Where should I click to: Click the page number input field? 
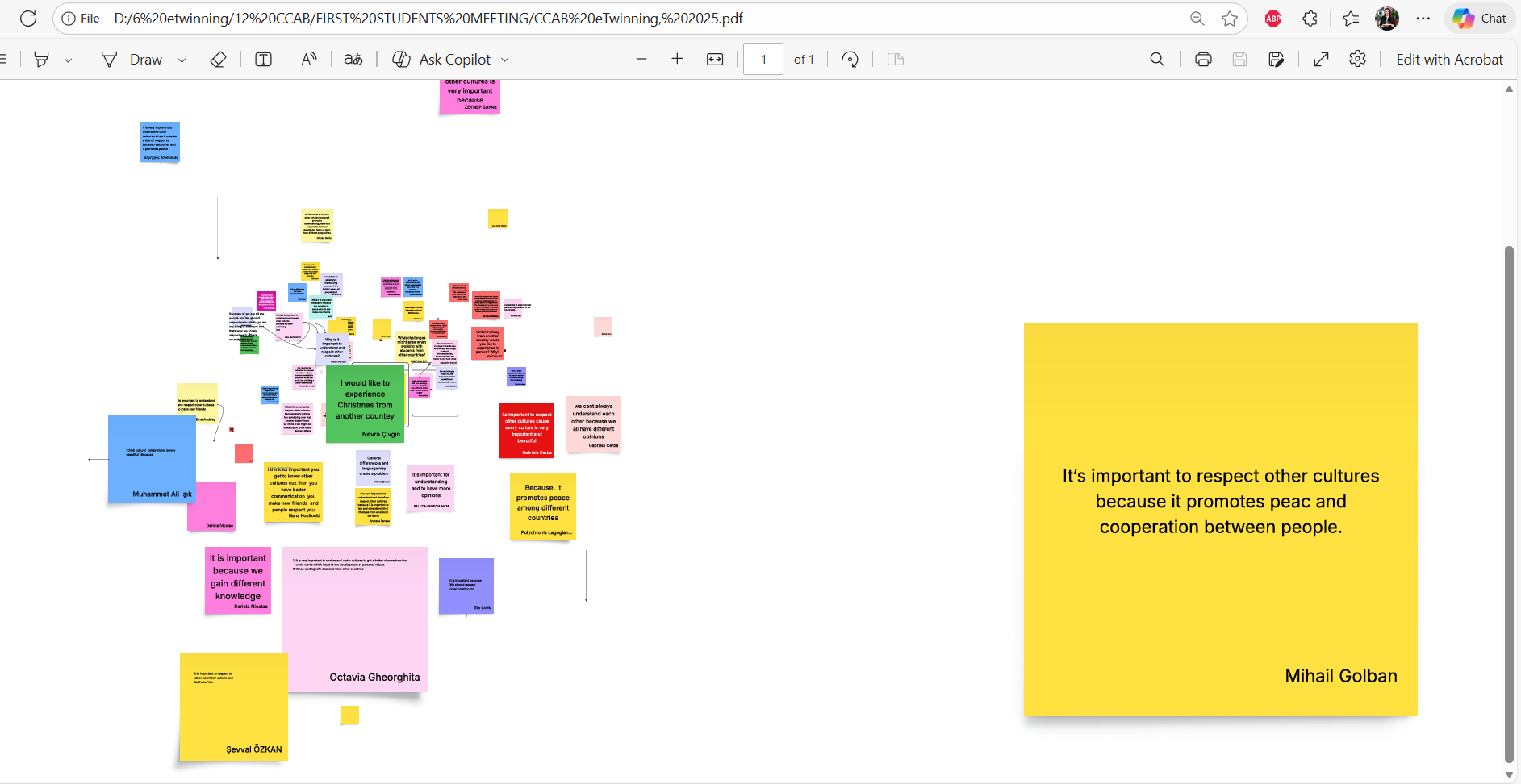763,60
